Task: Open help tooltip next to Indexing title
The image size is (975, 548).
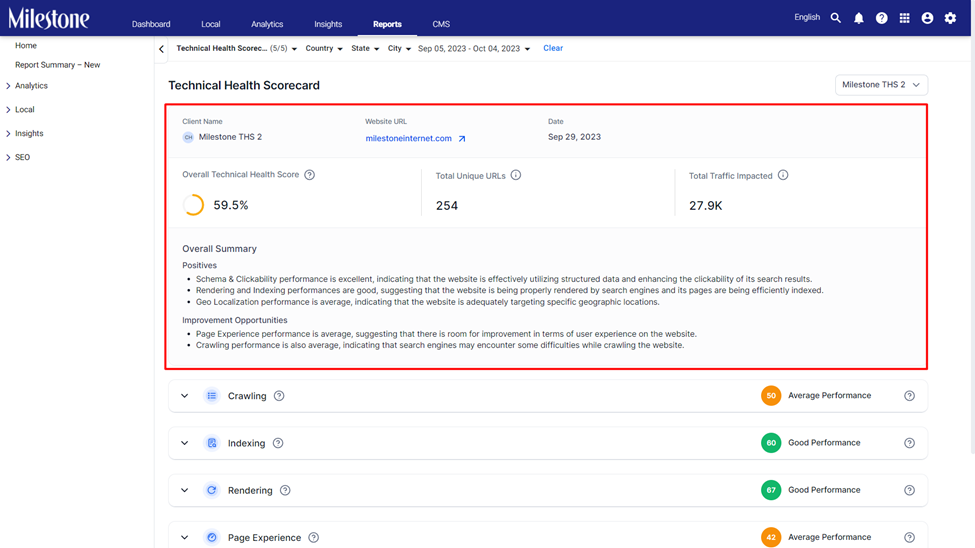Action: 278,443
